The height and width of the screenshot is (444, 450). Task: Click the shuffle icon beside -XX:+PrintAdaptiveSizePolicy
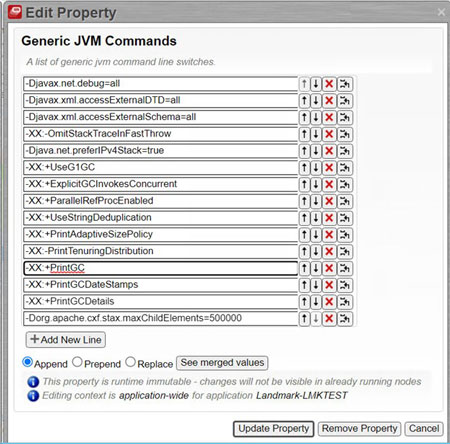click(x=344, y=235)
